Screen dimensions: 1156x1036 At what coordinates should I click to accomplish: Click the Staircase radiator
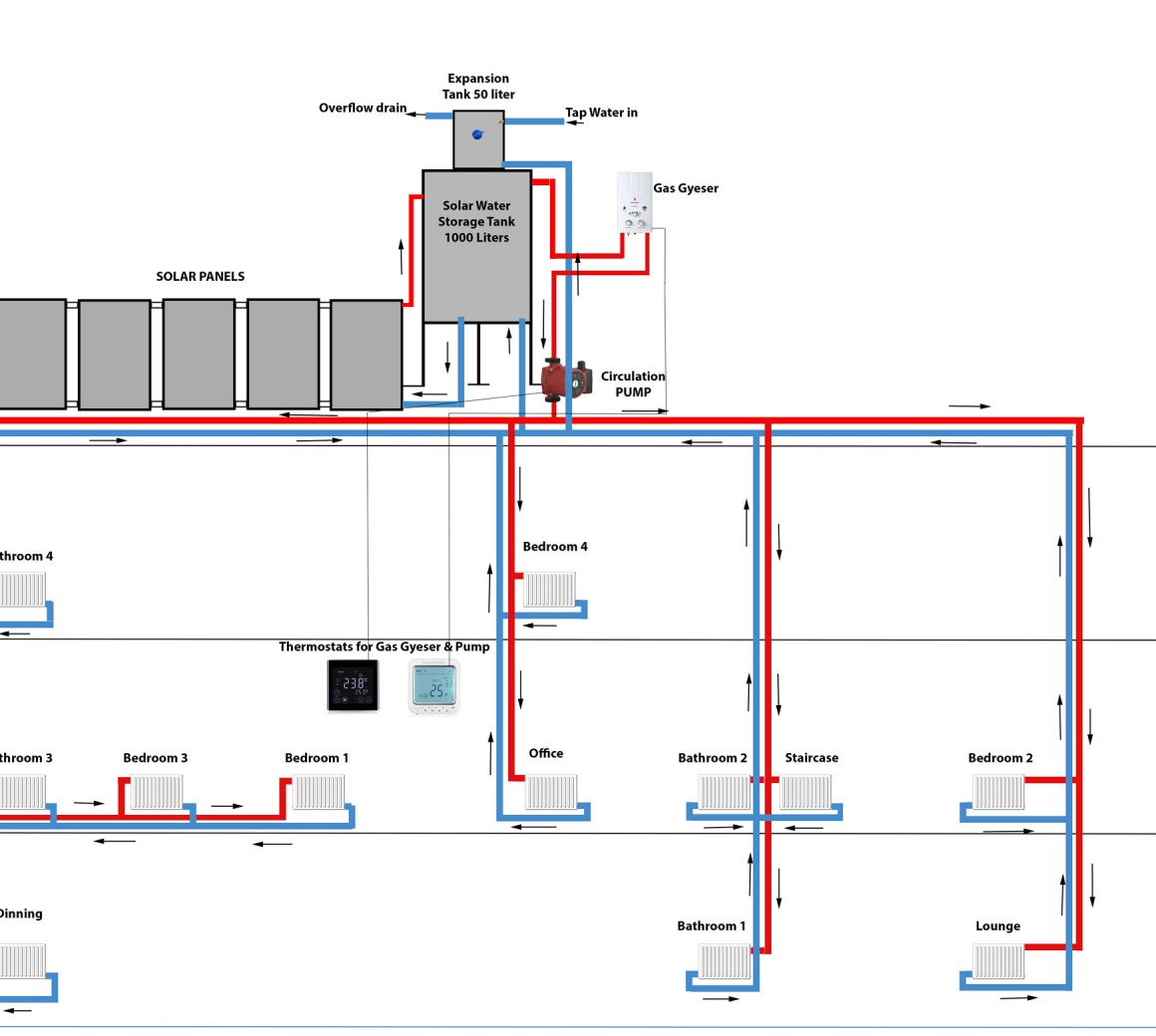click(805, 792)
